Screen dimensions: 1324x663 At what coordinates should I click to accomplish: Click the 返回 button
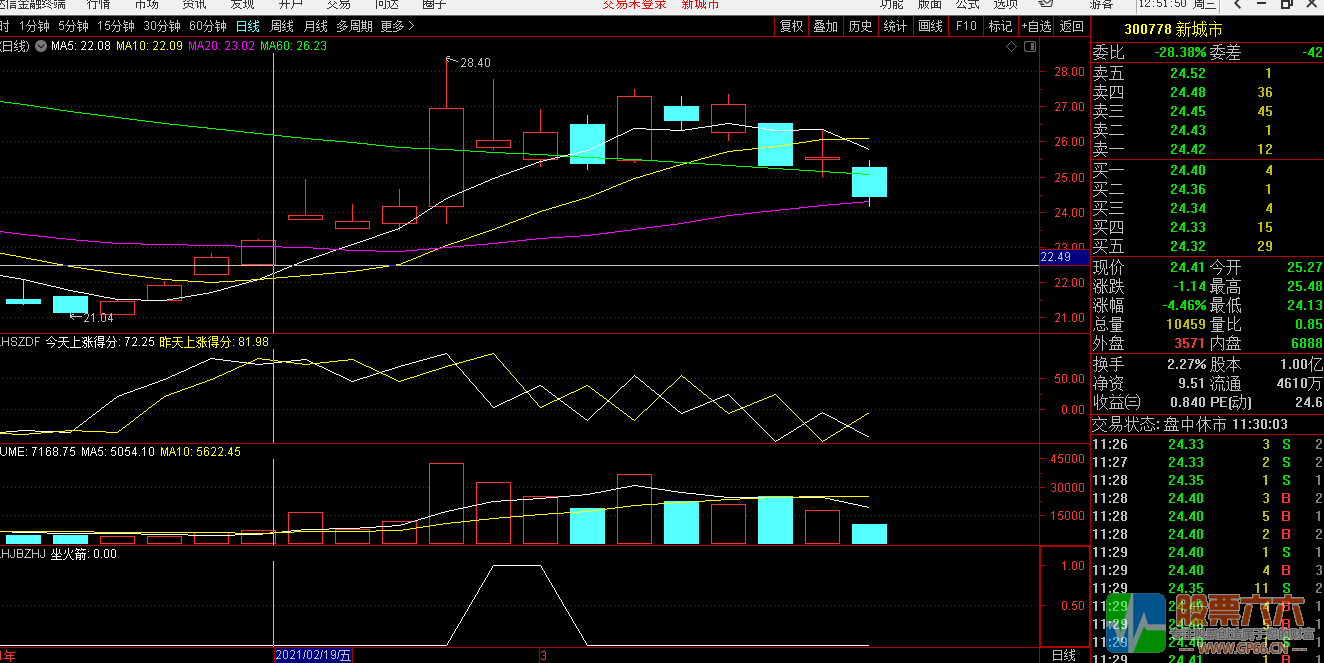pyautogui.click(x=1072, y=26)
